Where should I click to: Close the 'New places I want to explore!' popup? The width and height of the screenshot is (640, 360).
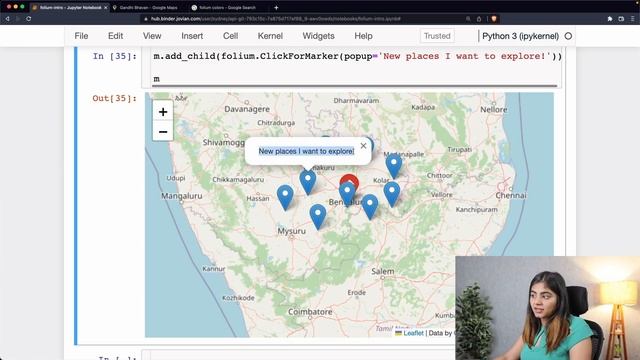coord(363,146)
